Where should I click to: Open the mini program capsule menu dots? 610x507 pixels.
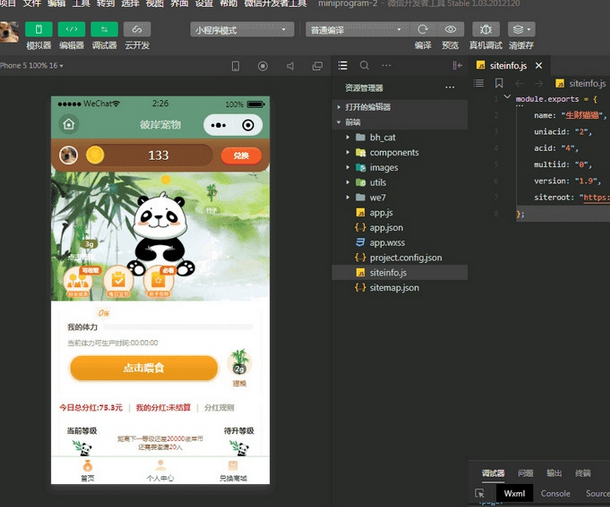point(218,125)
